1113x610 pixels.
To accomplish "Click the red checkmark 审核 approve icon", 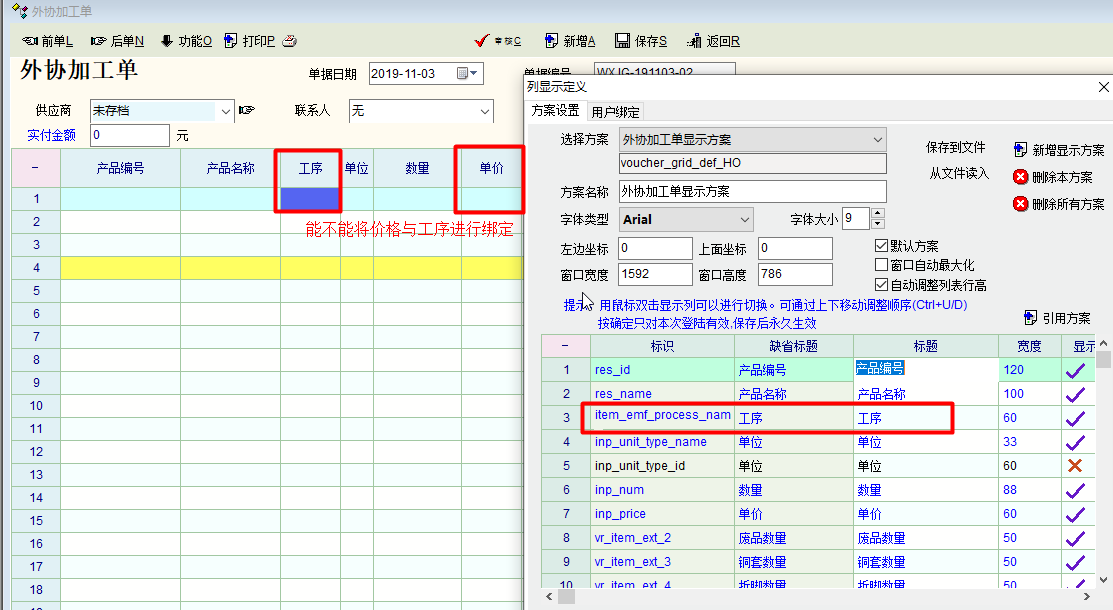I will pyautogui.click(x=481, y=41).
